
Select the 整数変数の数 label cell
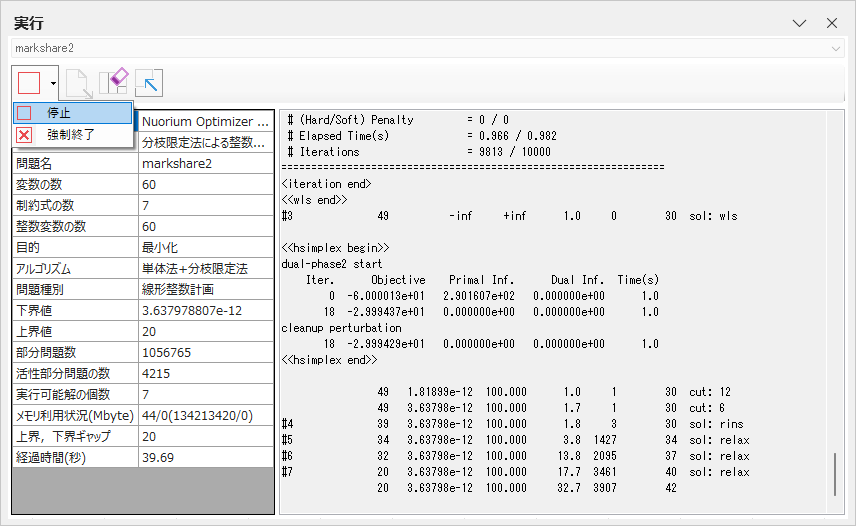point(75,226)
